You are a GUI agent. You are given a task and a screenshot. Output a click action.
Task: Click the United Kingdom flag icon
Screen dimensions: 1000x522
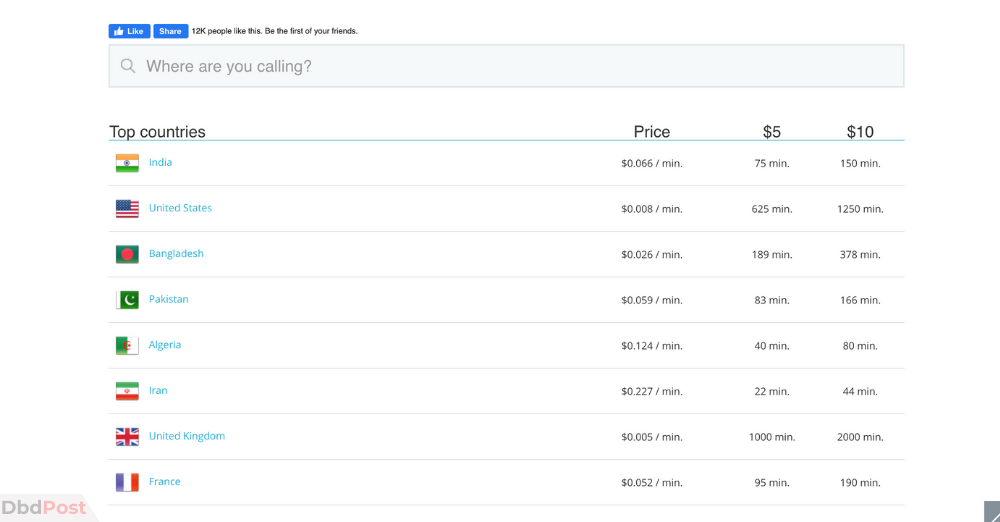click(x=127, y=437)
